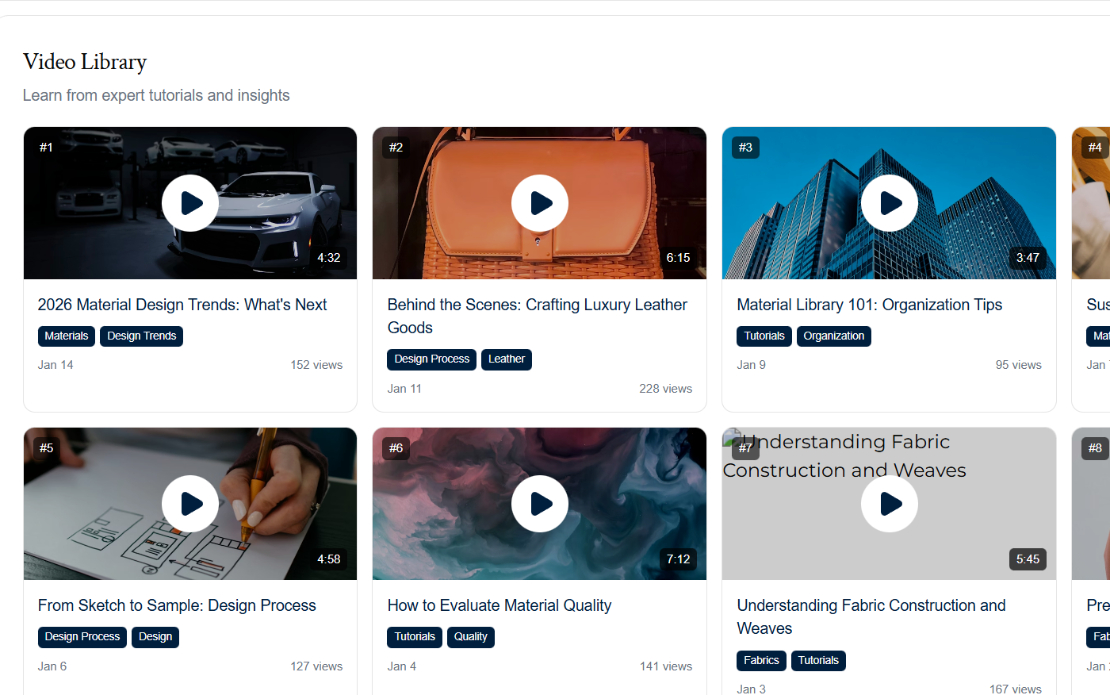Select the Design Process tag under Leather Goods video

click(x=432, y=360)
